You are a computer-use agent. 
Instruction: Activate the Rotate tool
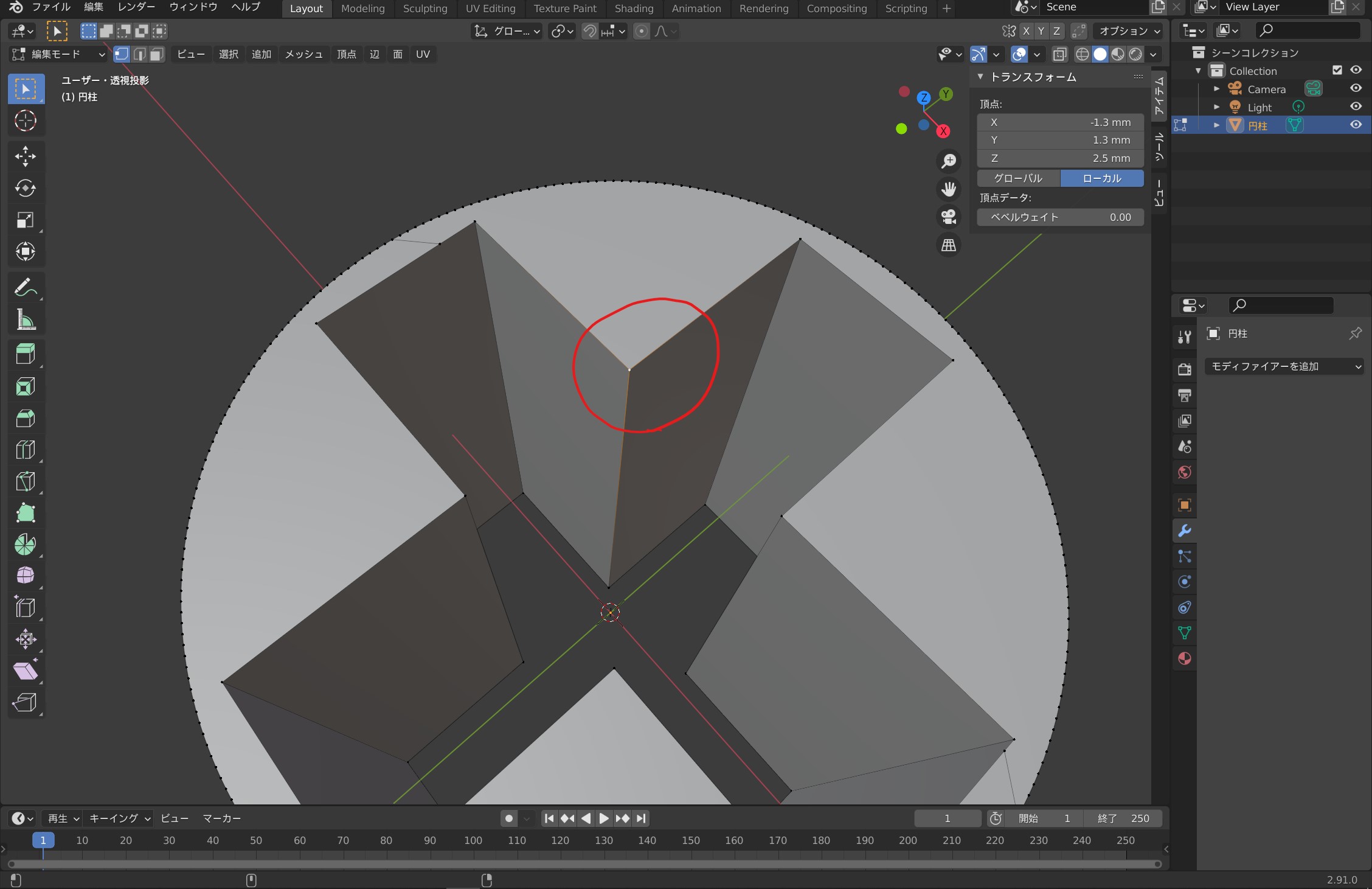point(26,188)
